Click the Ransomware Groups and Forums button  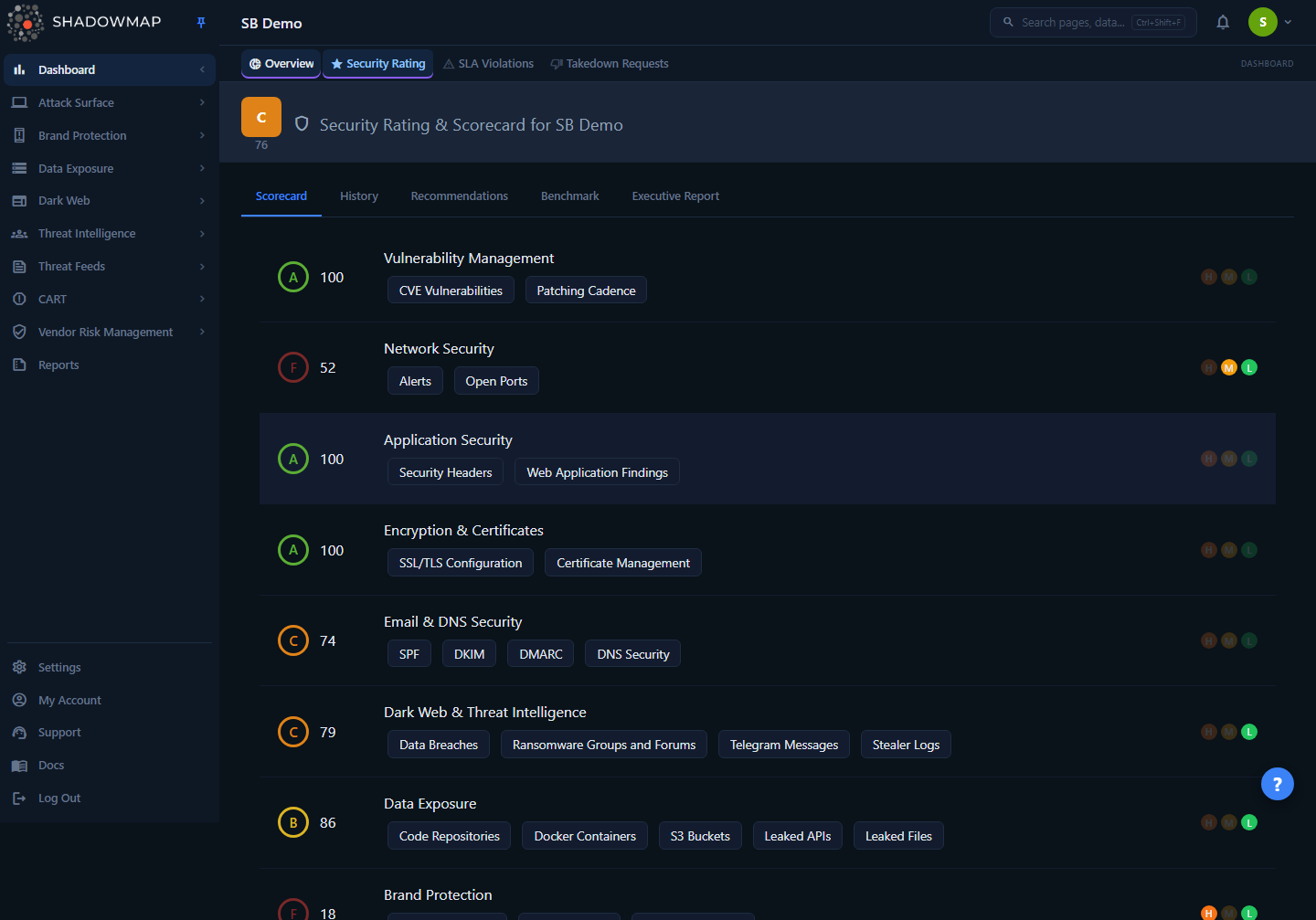tap(604, 745)
